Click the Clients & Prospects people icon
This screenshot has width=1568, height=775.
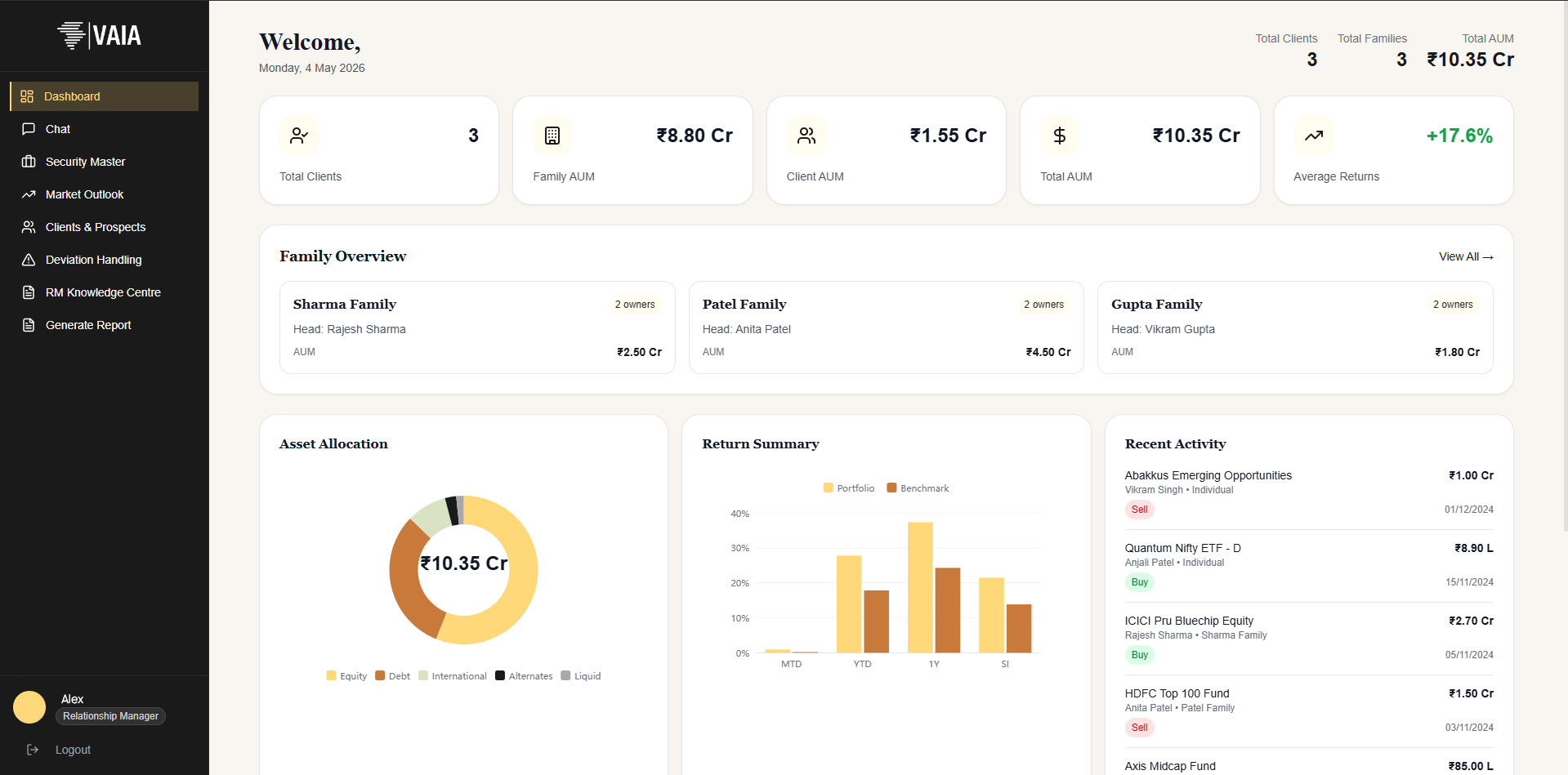(29, 227)
